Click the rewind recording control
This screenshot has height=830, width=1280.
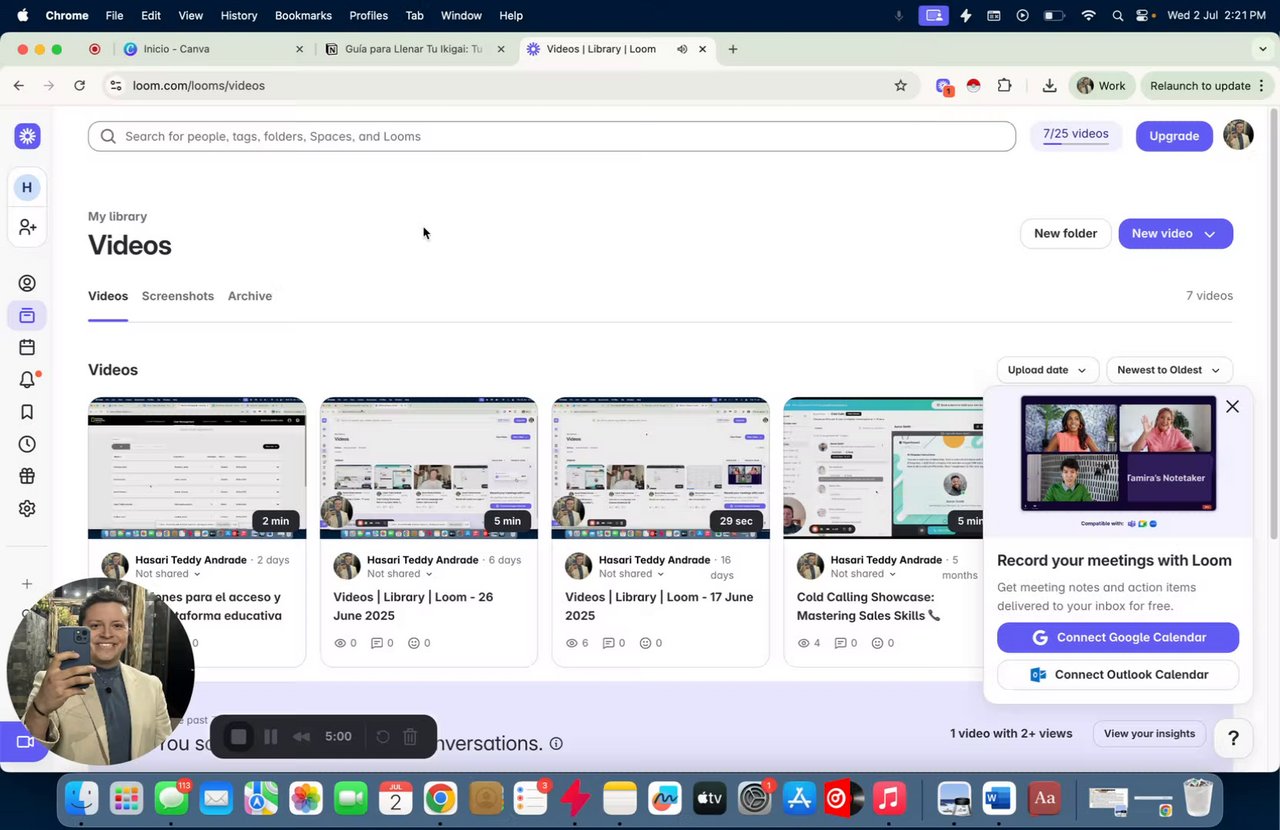[x=301, y=737]
